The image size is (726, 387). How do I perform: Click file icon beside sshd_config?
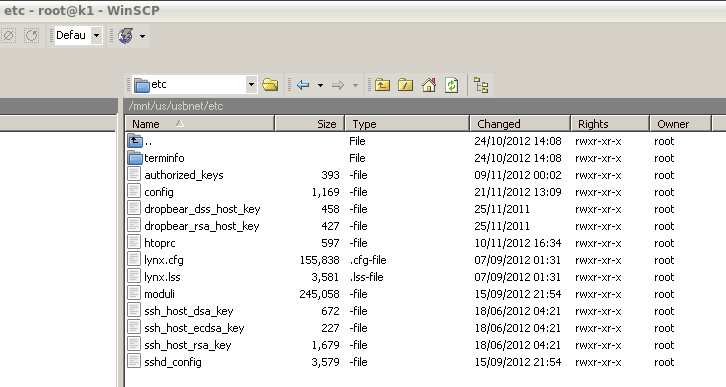pyautogui.click(x=134, y=362)
